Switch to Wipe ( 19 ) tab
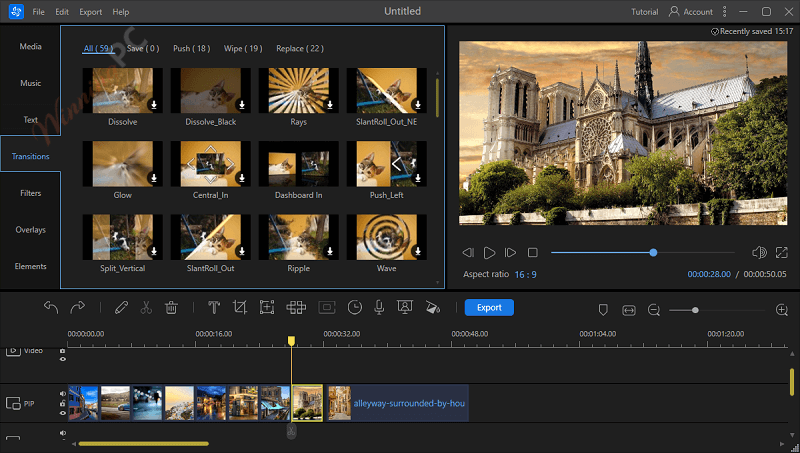The height and width of the screenshot is (453, 800). tap(243, 48)
